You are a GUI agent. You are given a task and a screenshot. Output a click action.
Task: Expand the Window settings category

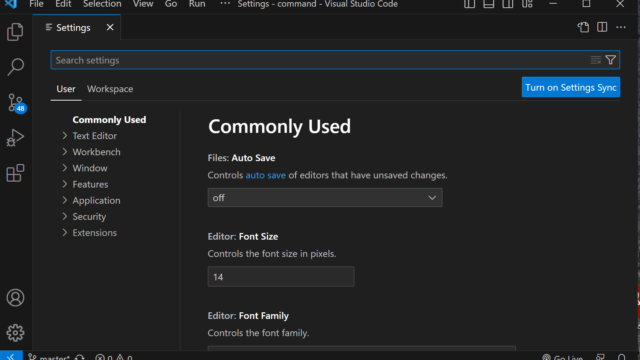point(64,168)
